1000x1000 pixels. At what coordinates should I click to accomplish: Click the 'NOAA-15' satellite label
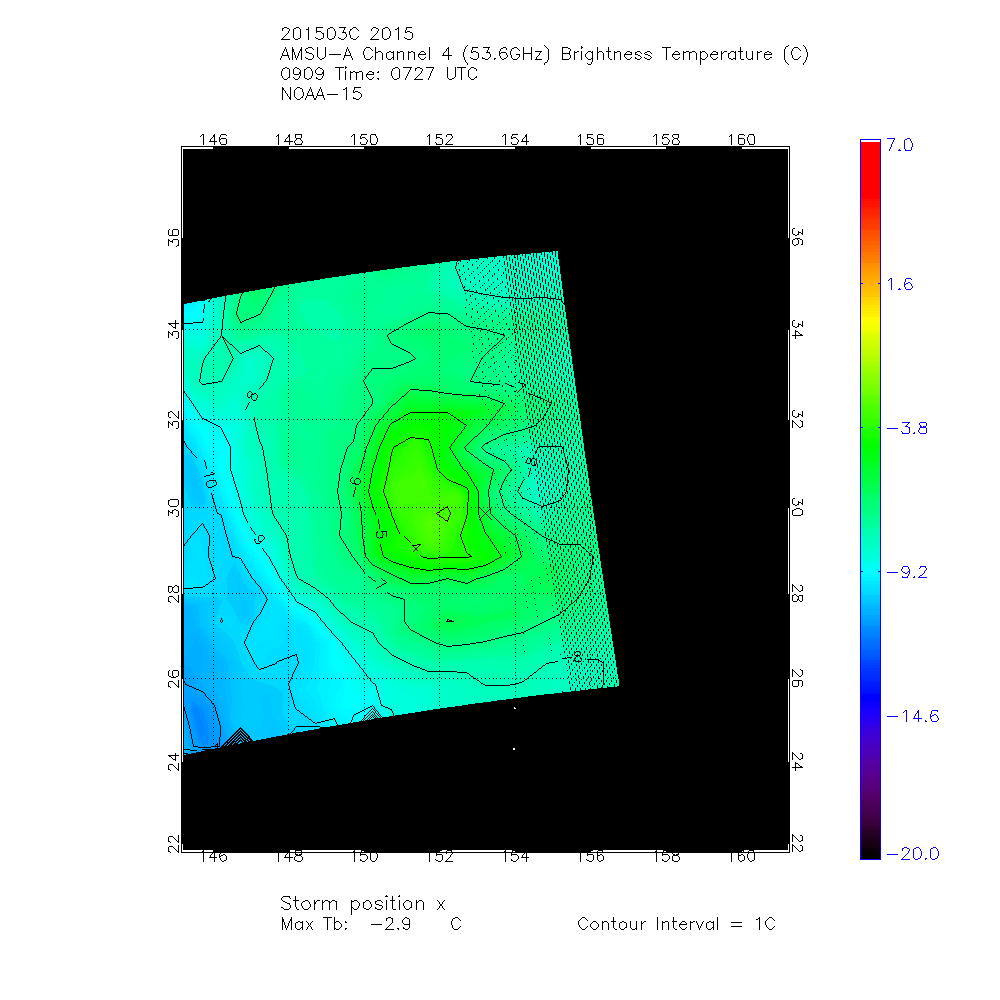pyautogui.click(x=321, y=94)
